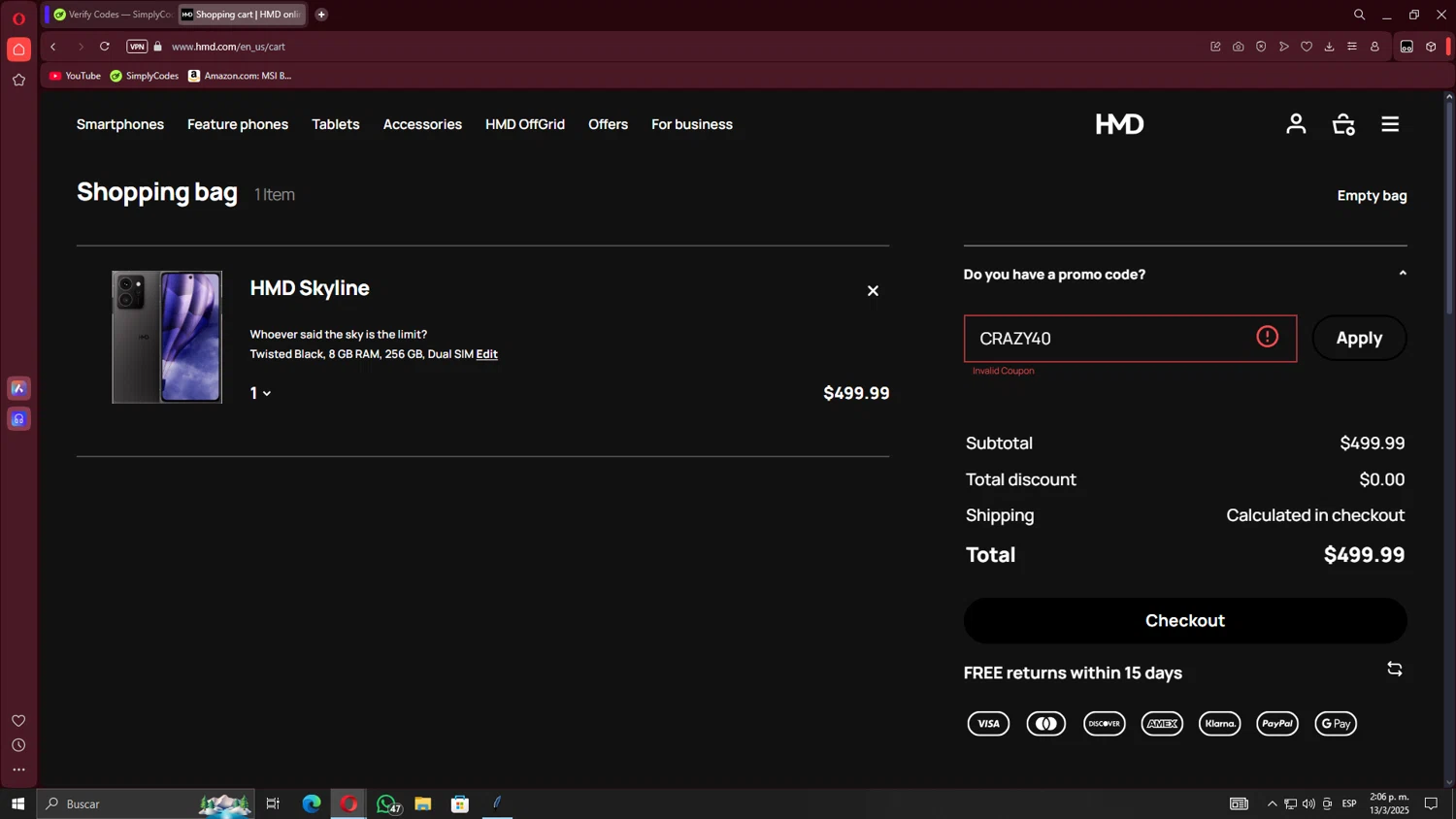Click the taskbar search box Buscar
Viewport: 1456px width, 819px height.
(x=146, y=803)
